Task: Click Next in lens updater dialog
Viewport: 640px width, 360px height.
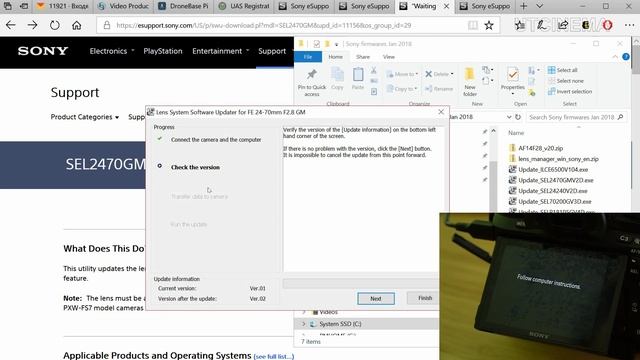Action: pos(376,298)
